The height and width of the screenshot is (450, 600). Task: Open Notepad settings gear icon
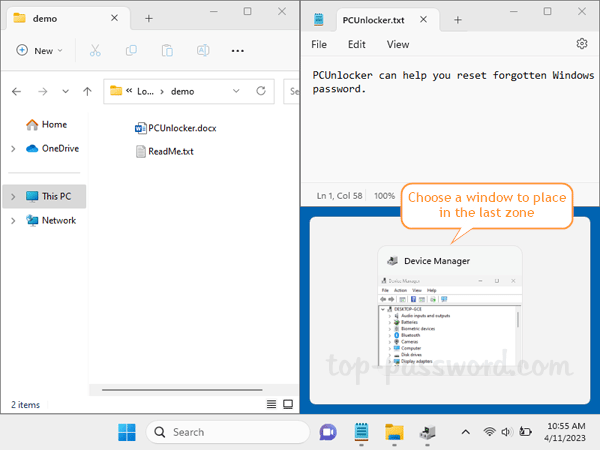click(x=582, y=44)
